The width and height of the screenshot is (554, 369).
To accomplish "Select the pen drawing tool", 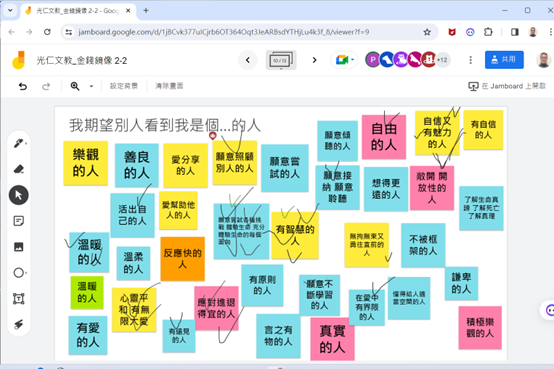I will [x=19, y=143].
